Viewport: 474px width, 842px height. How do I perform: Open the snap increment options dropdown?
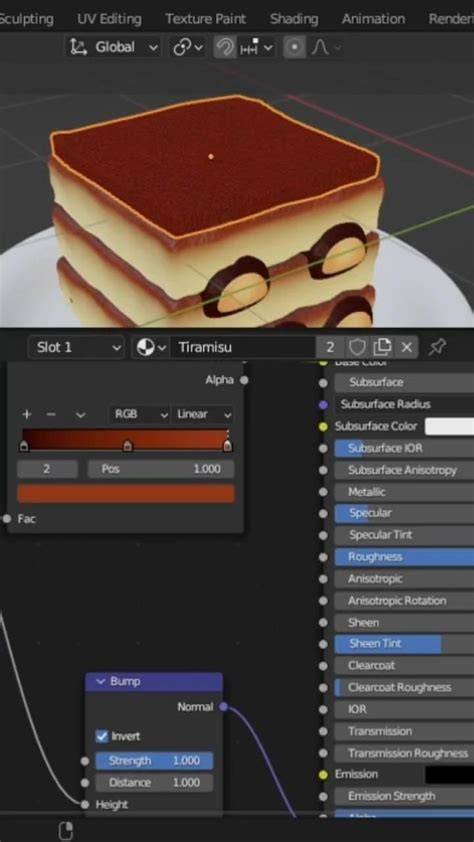[x=256, y=47]
